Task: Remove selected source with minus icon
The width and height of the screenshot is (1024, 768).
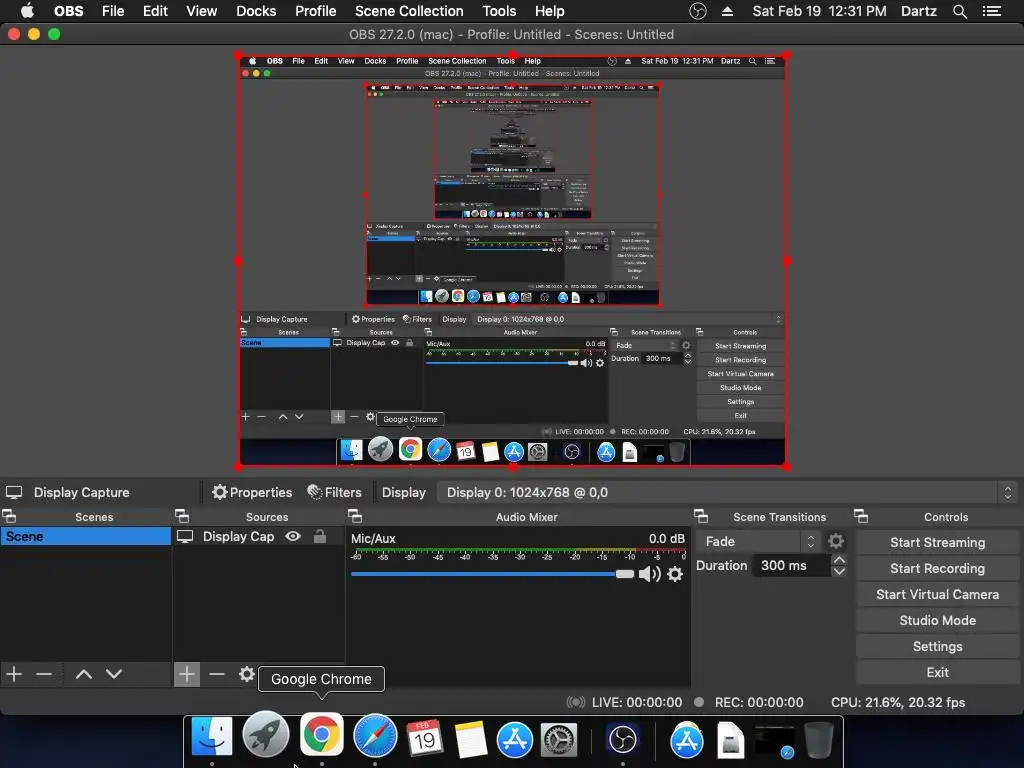Action: pyautogui.click(x=217, y=674)
